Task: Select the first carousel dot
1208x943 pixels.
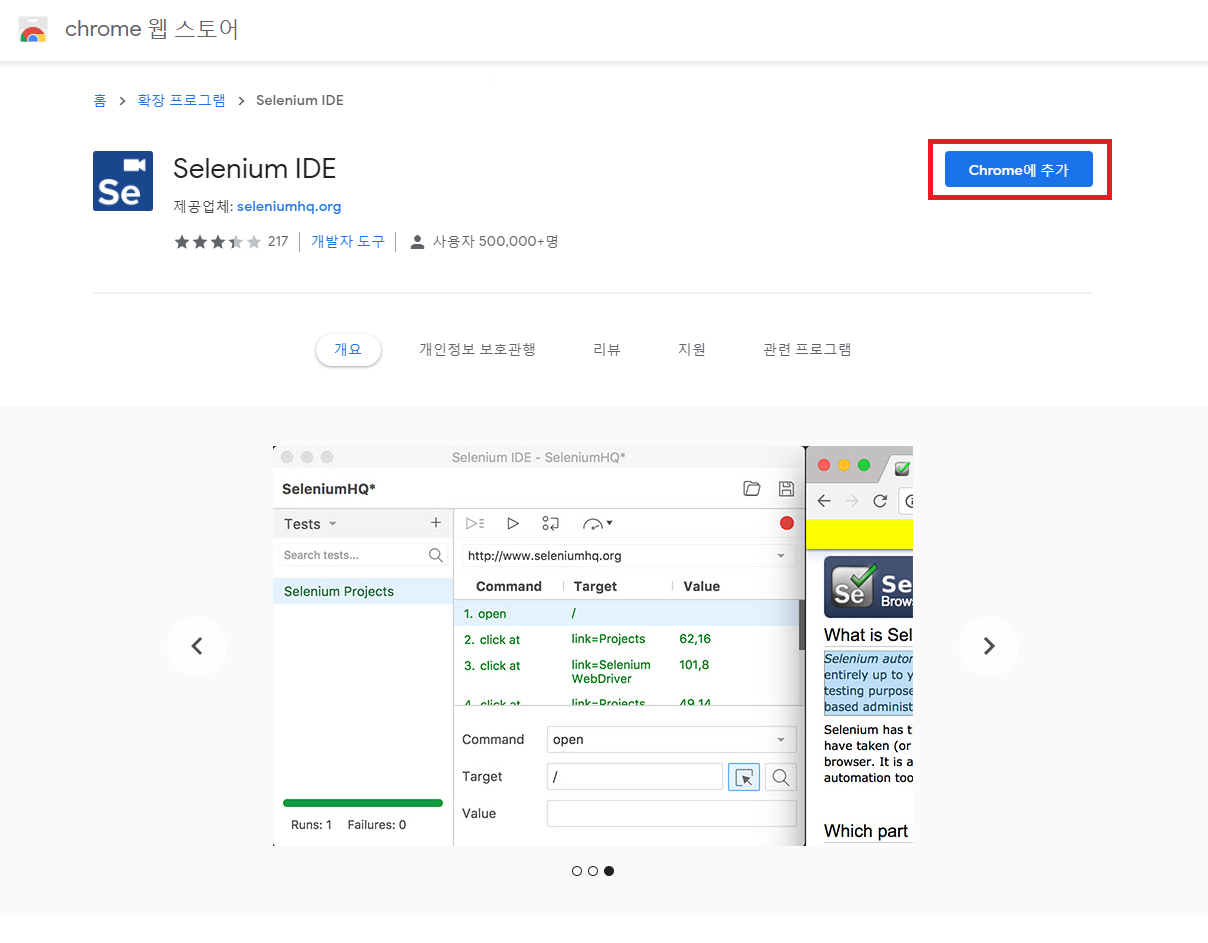Action: (x=577, y=871)
